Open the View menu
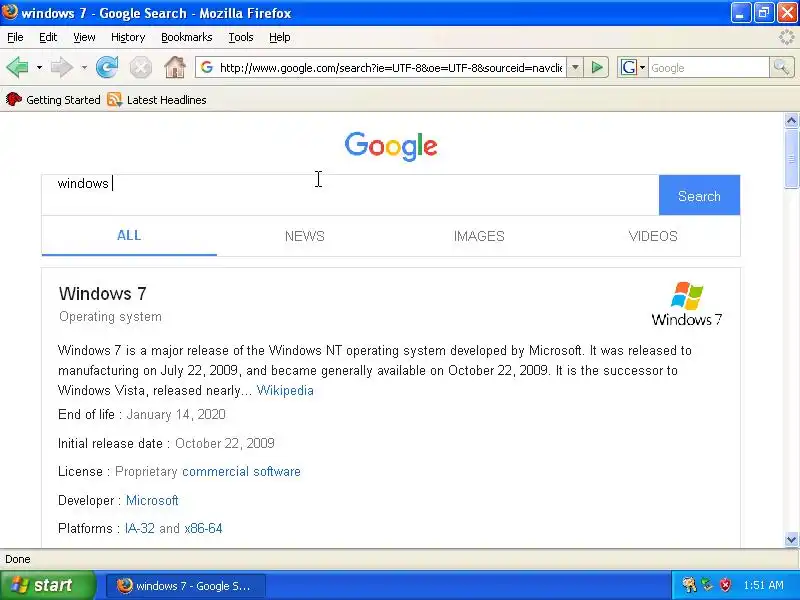The width and height of the screenshot is (800, 600). click(x=84, y=37)
